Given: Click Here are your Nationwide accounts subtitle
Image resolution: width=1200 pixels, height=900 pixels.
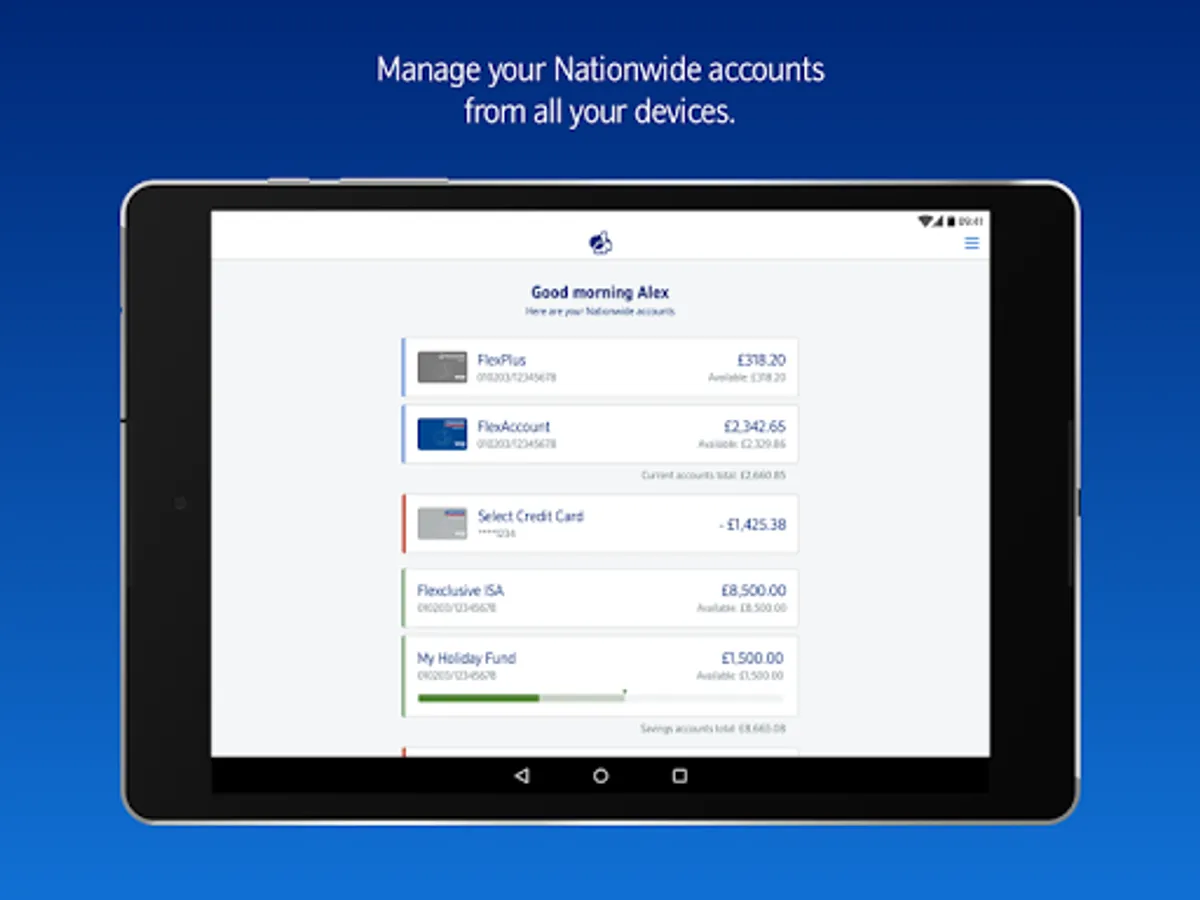Looking at the screenshot, I should click(600, 312).
